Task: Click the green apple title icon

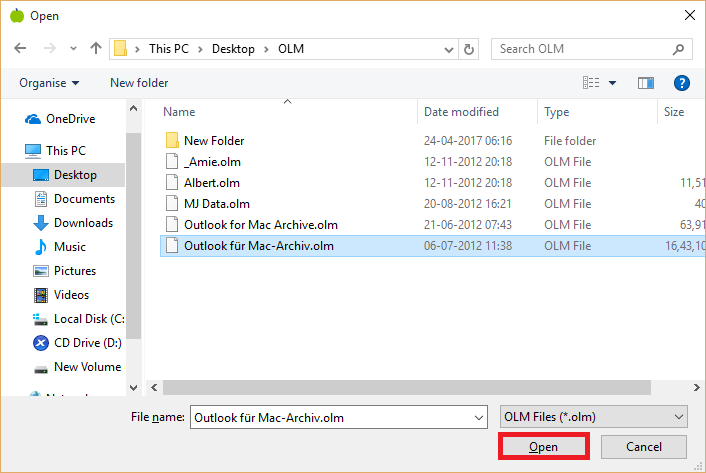Action: [17, 15]
